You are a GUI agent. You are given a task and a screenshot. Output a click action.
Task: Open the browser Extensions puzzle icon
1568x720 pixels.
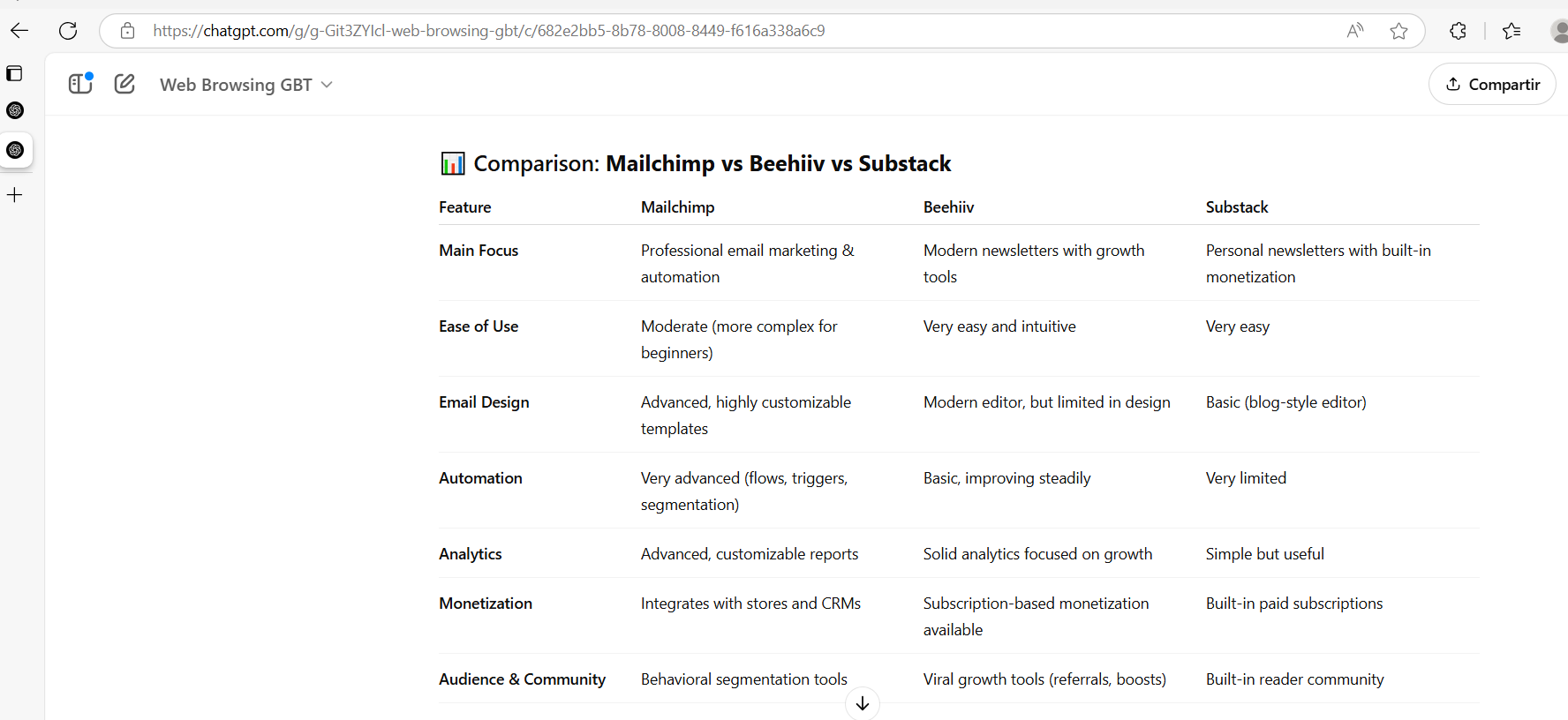(x=1458, y=31)
